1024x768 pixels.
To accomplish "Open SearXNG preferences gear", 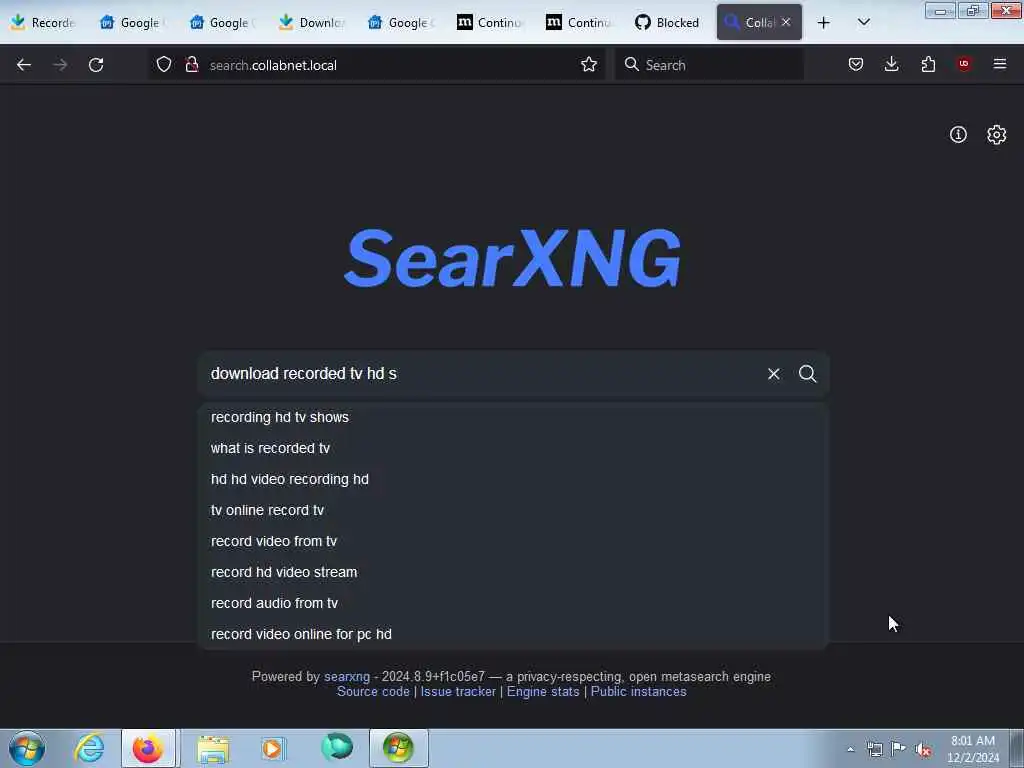I will pos(997,135).
